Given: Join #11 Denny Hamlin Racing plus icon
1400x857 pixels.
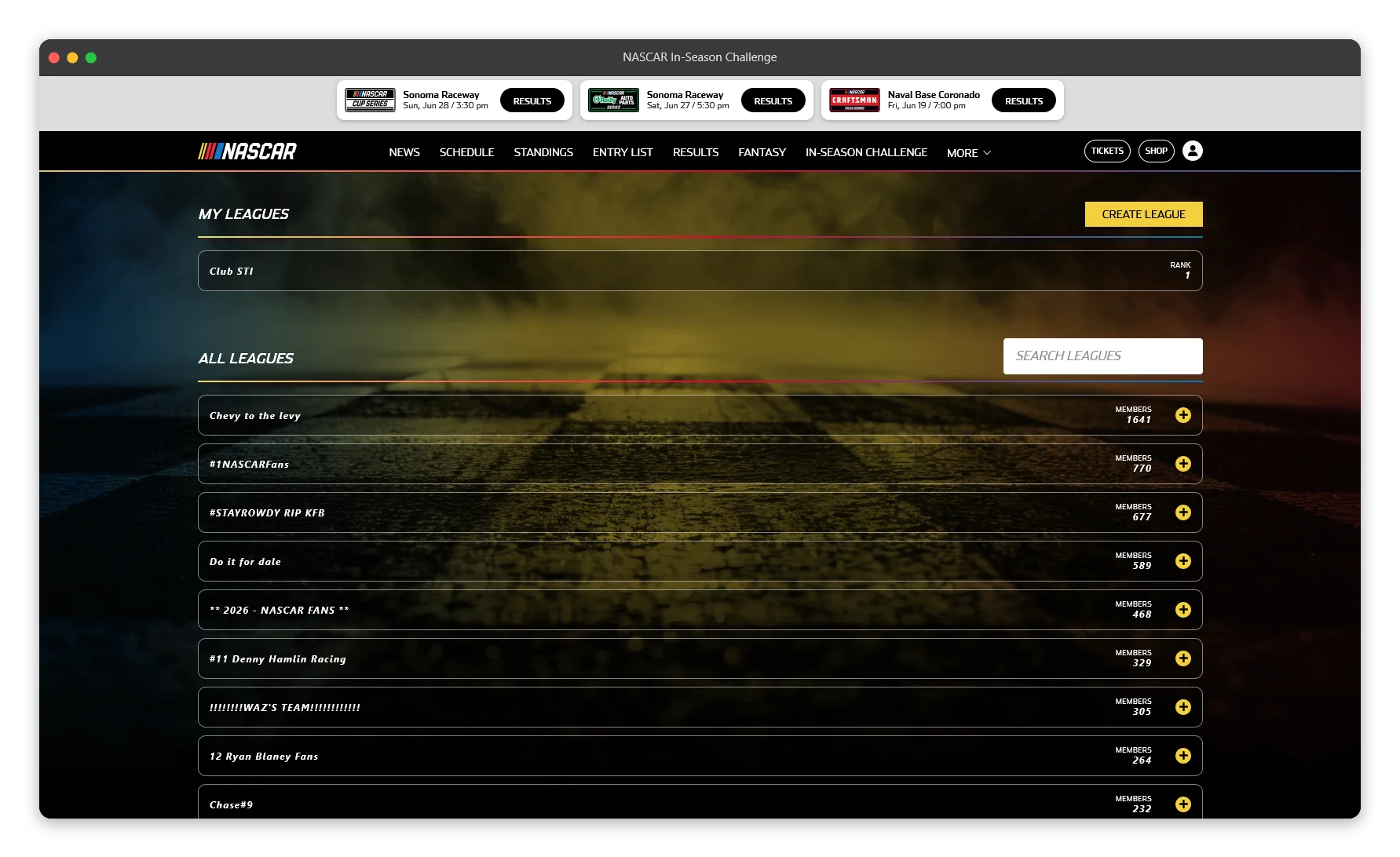Looking at the screenshot, I should [1183, 658].
